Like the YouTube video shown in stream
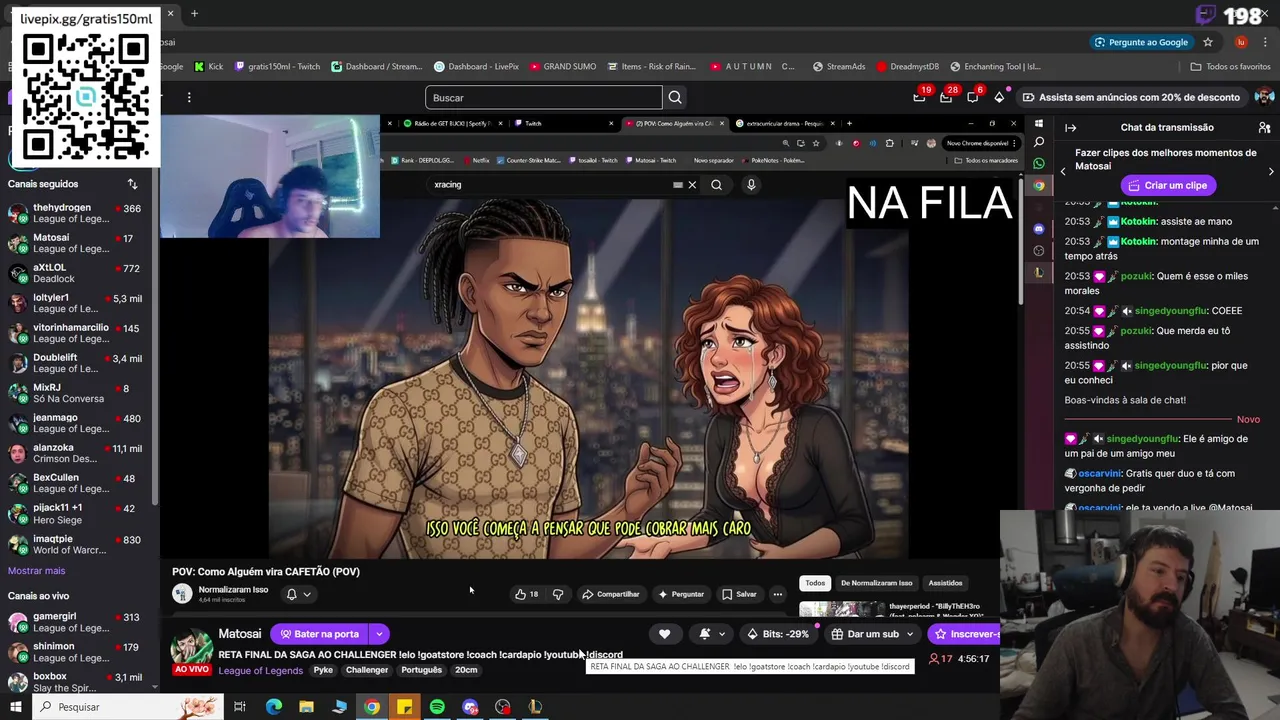Viewport: 1280px width, 720px height. click(526, 594)
